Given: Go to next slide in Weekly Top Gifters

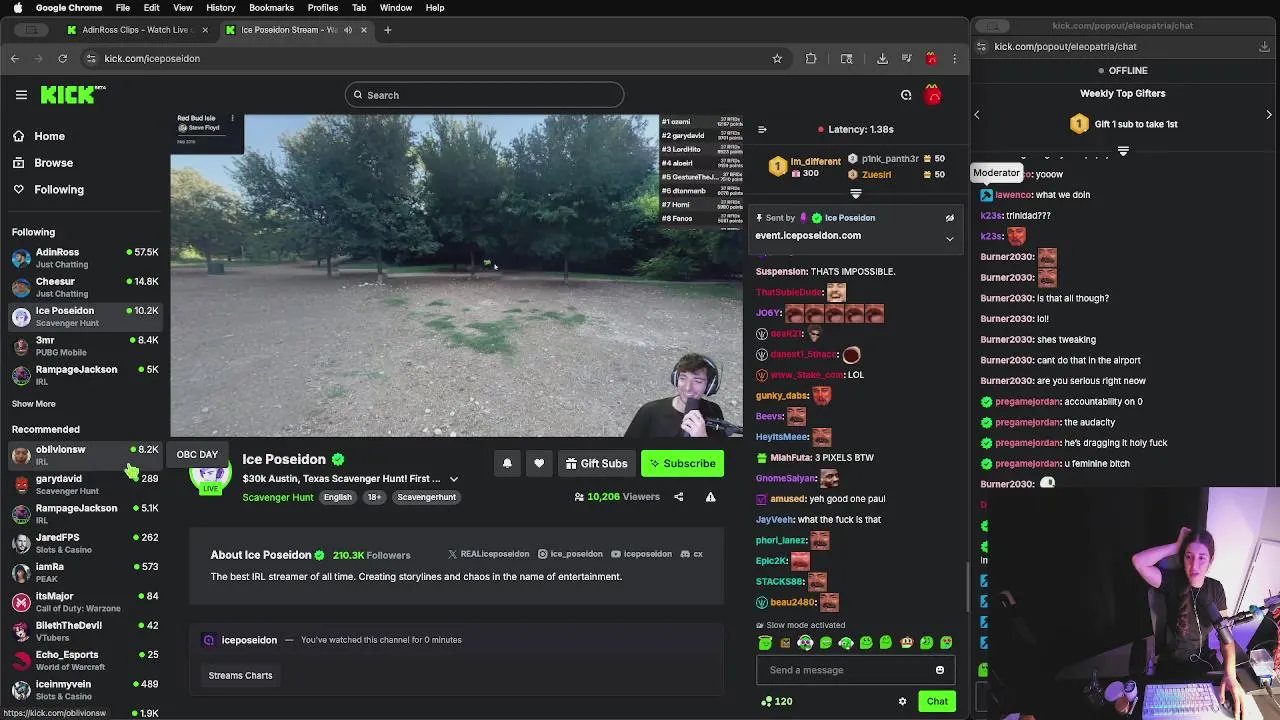Looking at the screenshot, I should point(1269,115).
